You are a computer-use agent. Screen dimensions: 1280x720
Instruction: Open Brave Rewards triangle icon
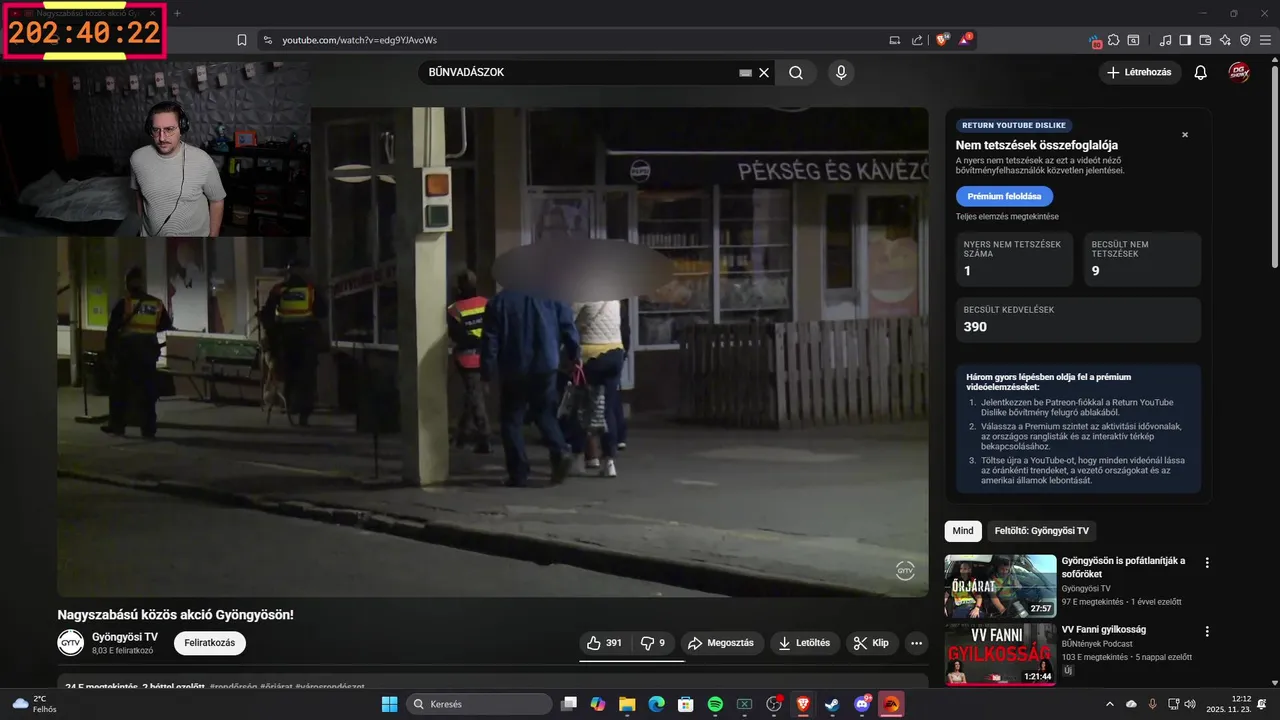click(966, 40)
